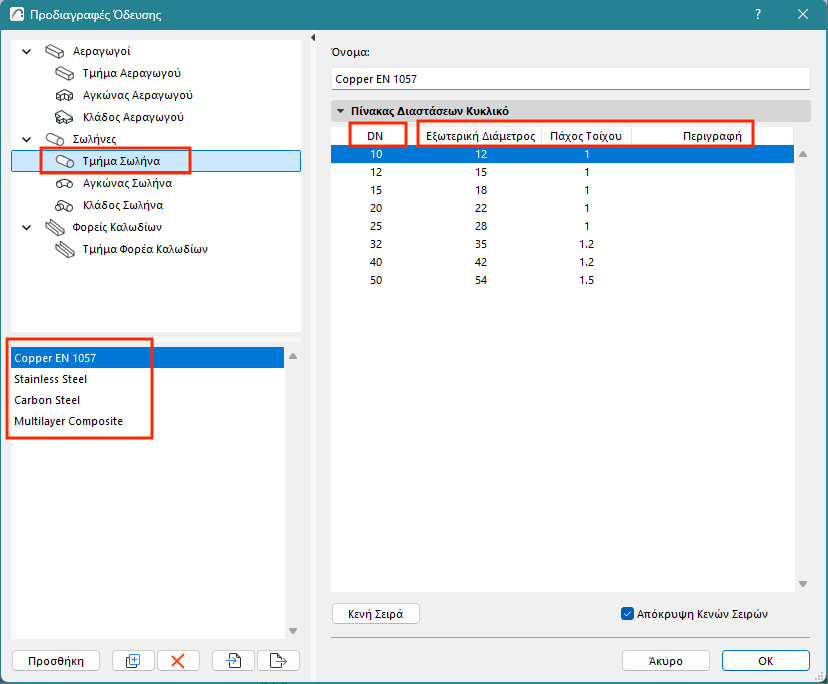Click the Κλάδος Σωλήνα pipe branch icon

coord(64,205)
